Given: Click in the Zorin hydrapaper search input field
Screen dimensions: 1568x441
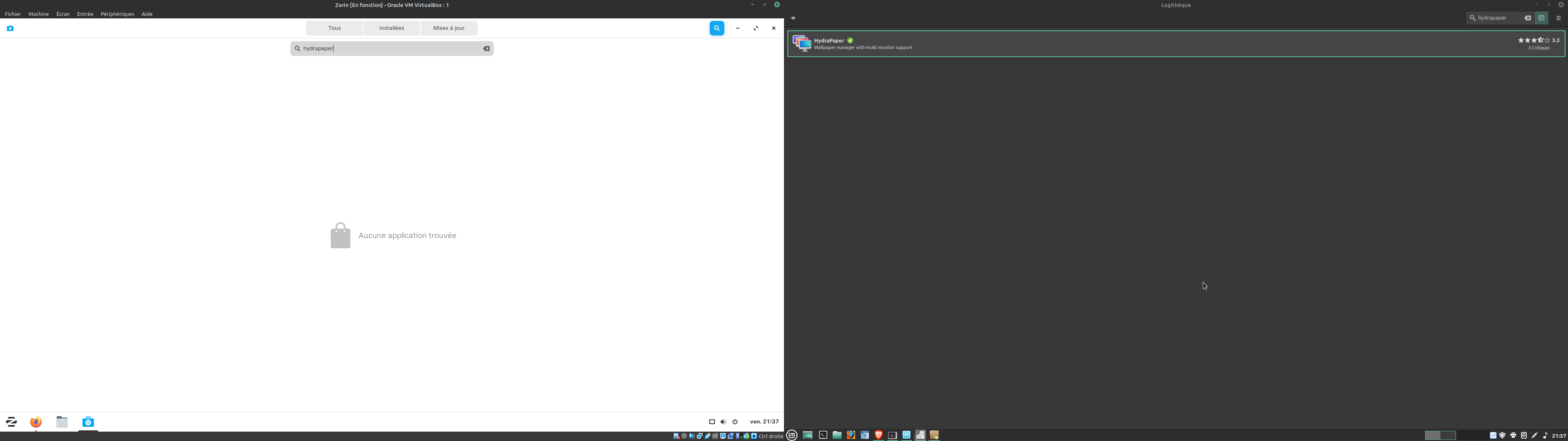Looking at the screenshot, I should (x=390, y=49).
